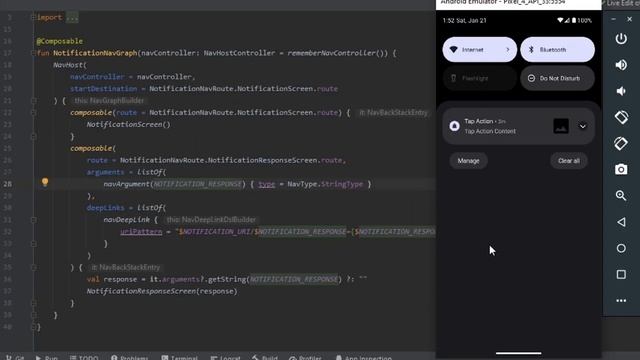Open the Profiler tool window tab

(305, 357)
